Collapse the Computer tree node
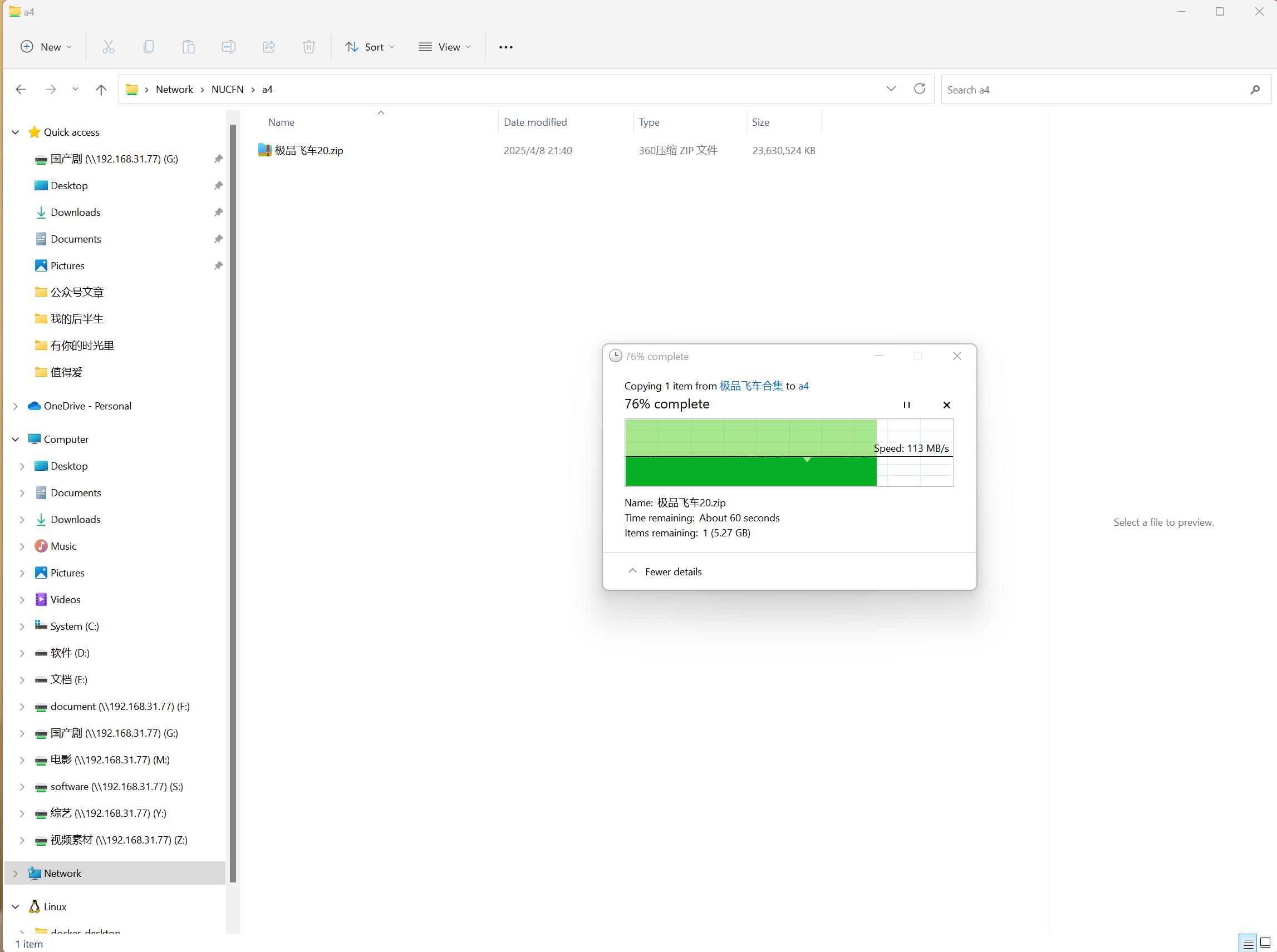Image resolution: width=1277 pixels, height=952 pixels. [x=16, y=440]
